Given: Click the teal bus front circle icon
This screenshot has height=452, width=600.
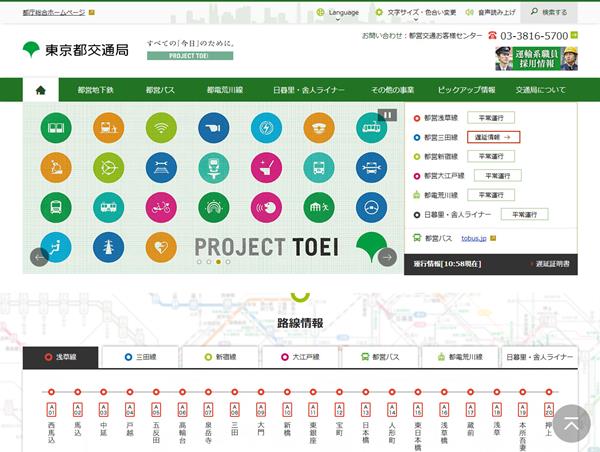Looking at the screenshot, I should [x=319, y=168].
